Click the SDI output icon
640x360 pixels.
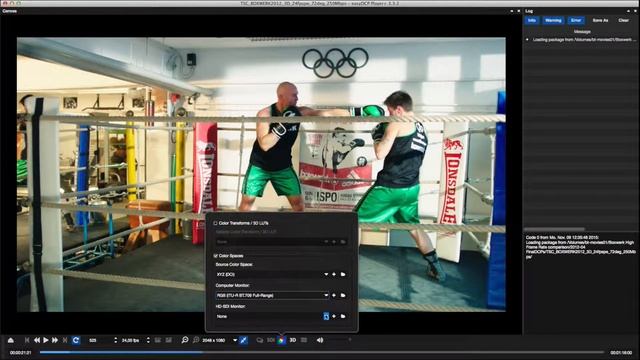[271, 340]
